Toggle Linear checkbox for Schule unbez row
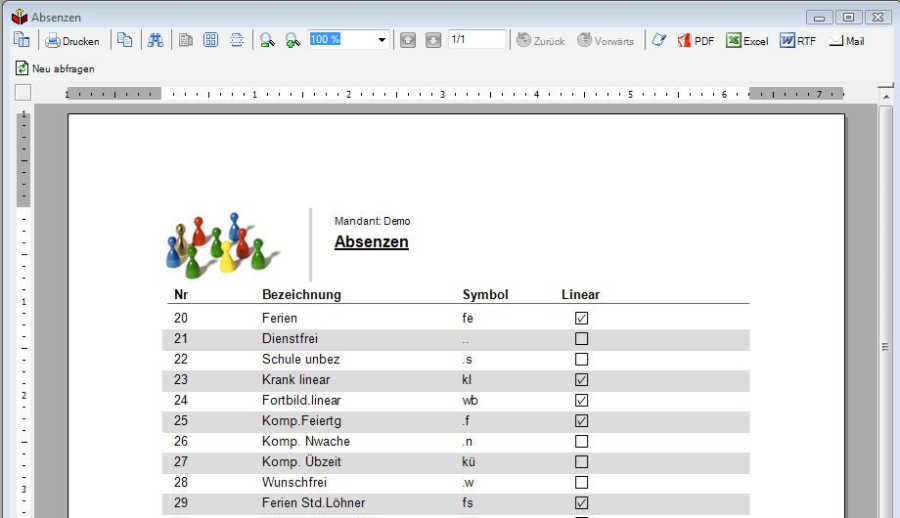Screen dimensions: 900x518 click(x=581, y=359)
